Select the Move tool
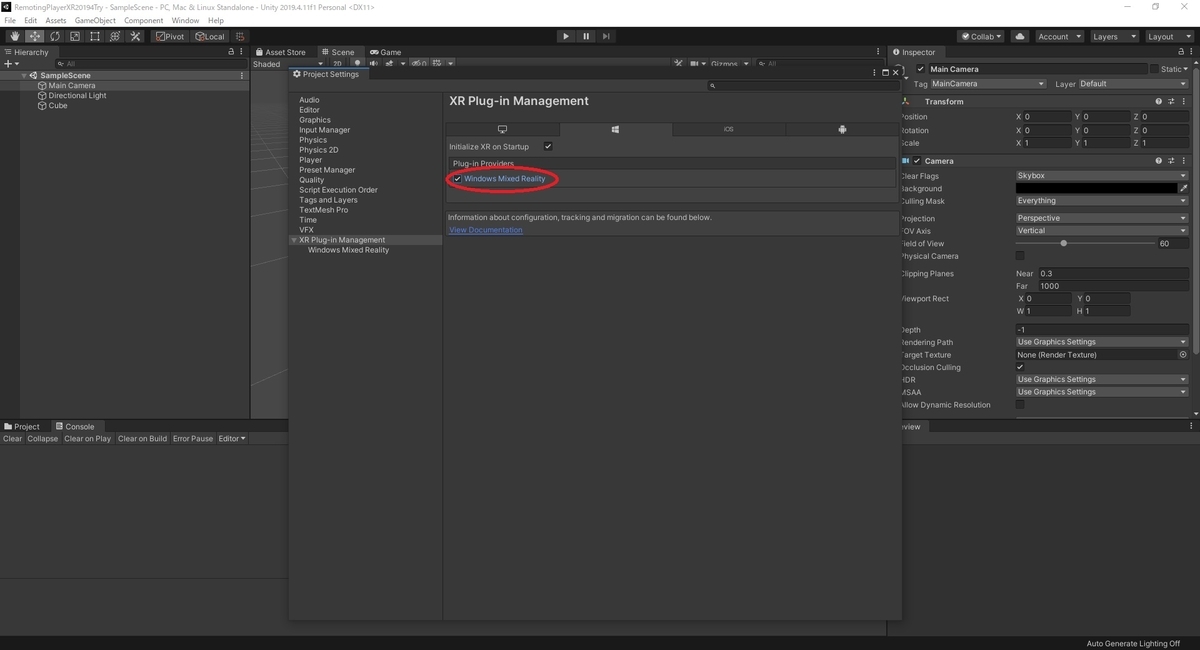Screen dimensions: 1200x650 click(35, 36)
